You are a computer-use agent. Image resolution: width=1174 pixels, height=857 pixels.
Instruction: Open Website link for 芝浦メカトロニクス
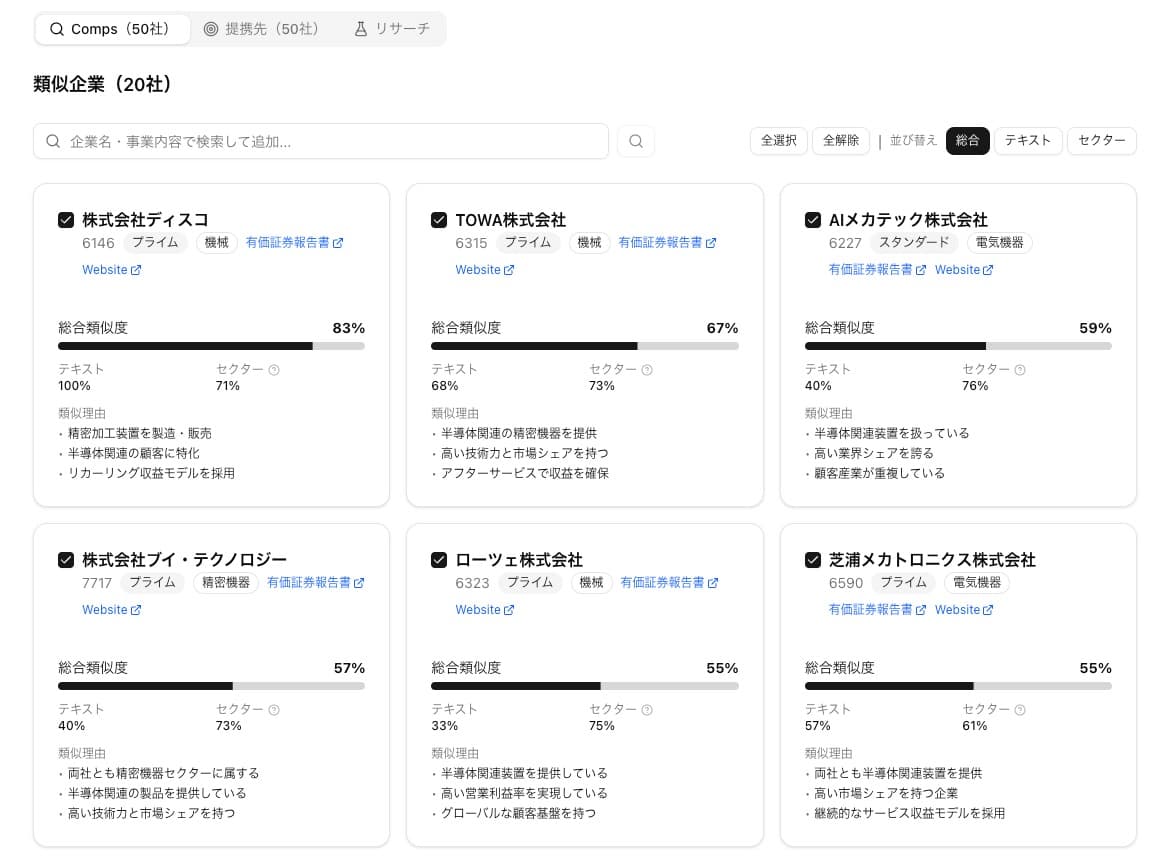click(x=964, y=610)
